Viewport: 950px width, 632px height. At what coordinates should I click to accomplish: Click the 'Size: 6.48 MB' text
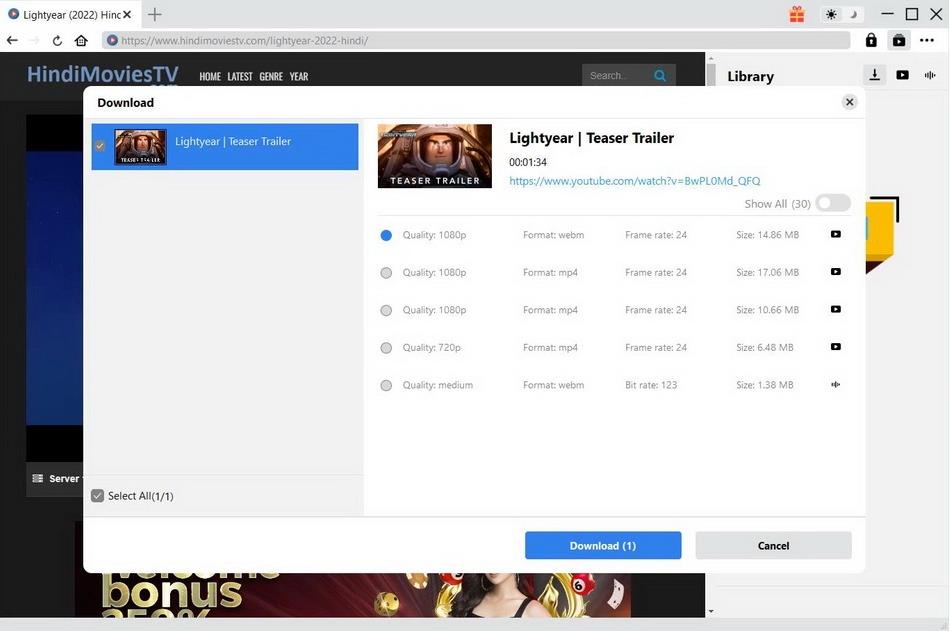[765, 347]
